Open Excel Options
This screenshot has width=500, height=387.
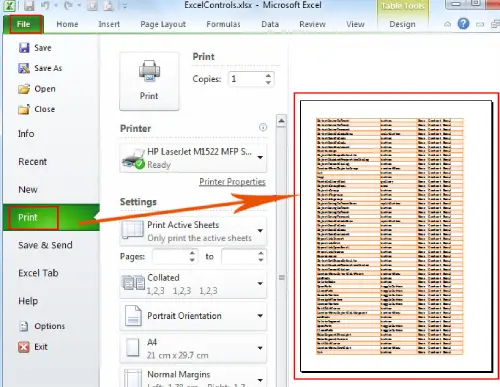[x=42, y=326]
